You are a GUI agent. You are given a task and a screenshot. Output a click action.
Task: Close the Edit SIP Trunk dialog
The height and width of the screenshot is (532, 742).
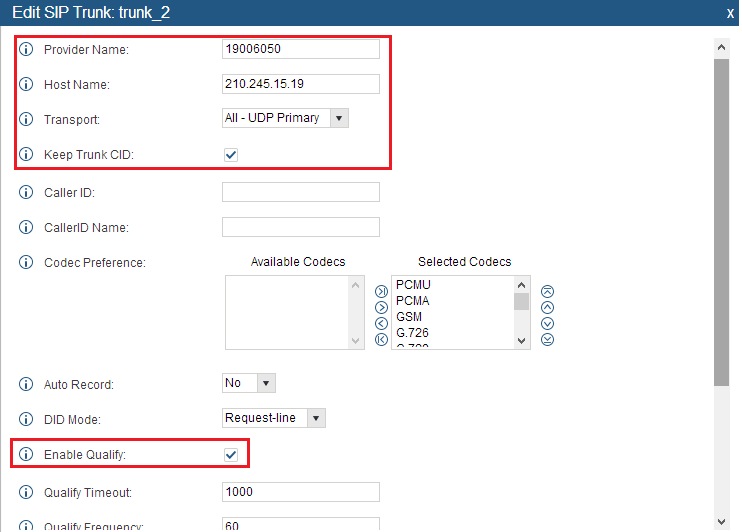click(730, 14)
